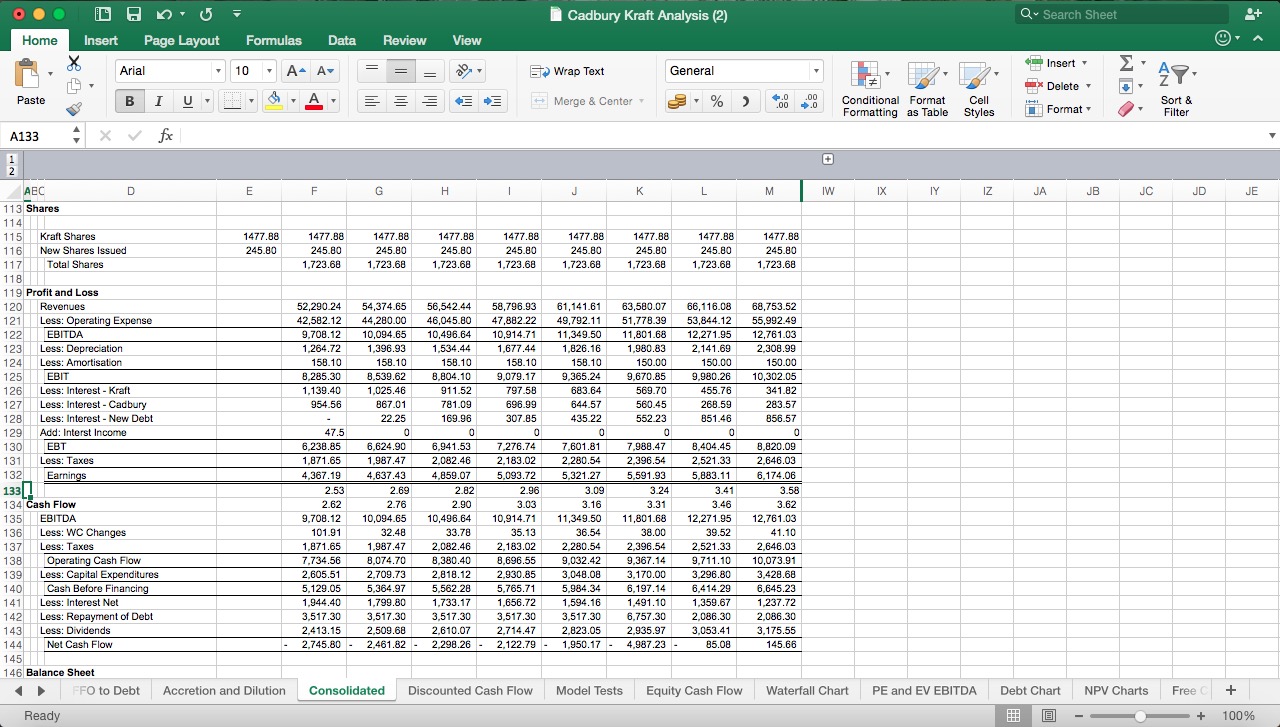This screenshot has height=727, width=1280.
Task: Center text horizontally
Action: pos(400,101)
